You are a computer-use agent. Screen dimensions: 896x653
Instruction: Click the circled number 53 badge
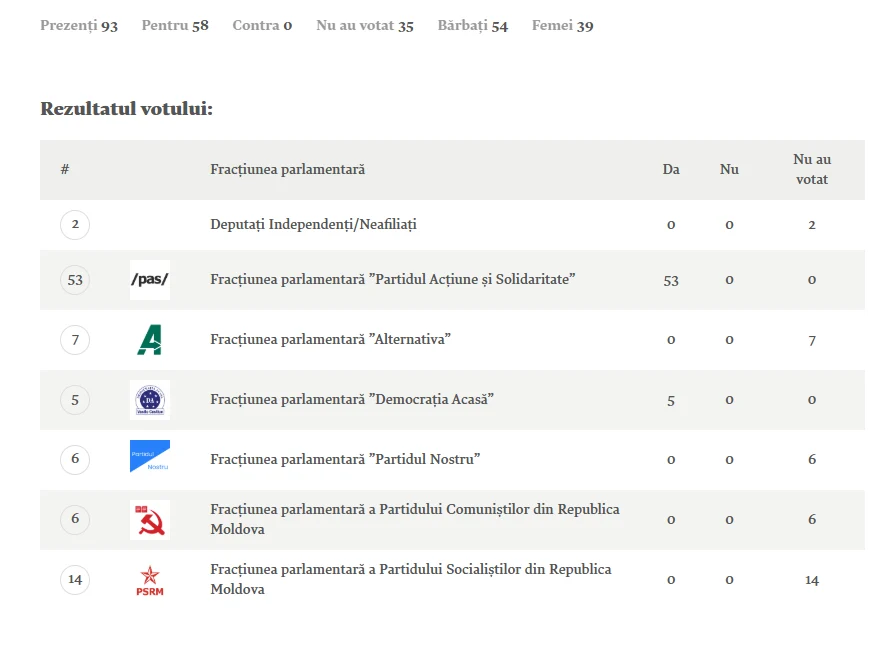[x=75, y=280]
